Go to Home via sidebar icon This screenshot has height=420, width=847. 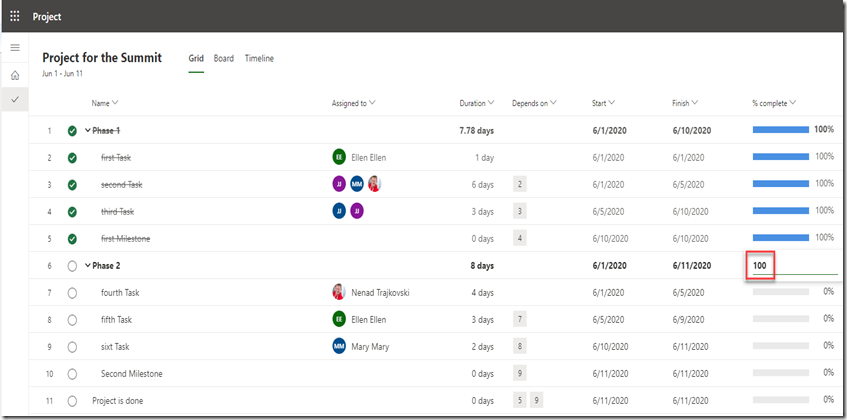[x=15, y=75]
